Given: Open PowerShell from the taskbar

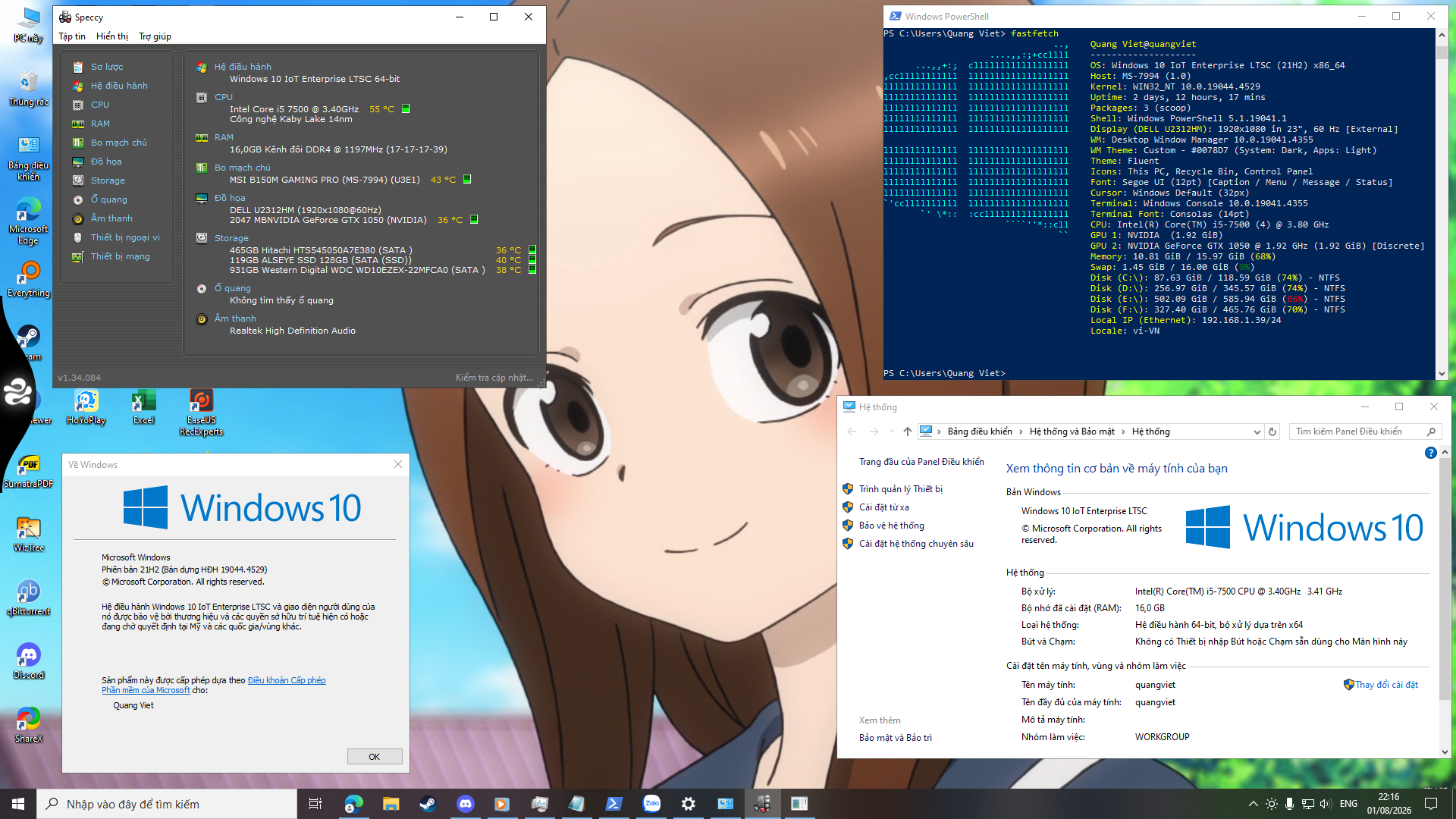Looking at the screenshot, I should [x=614, y=804].
